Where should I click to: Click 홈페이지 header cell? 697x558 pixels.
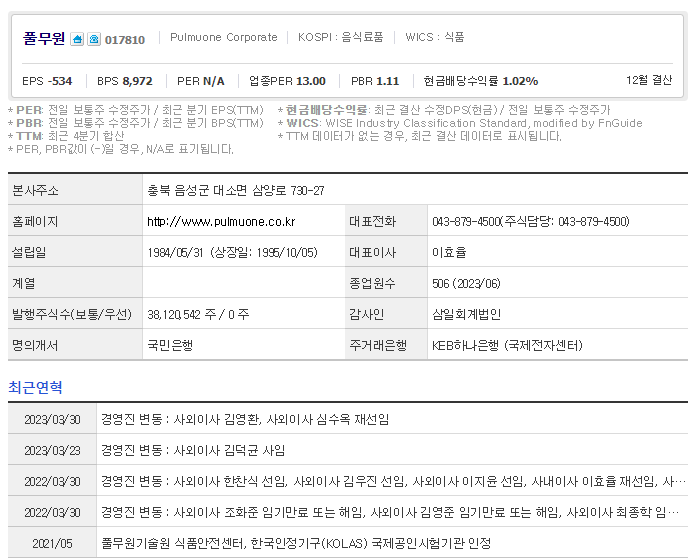[x=75, y=221]
